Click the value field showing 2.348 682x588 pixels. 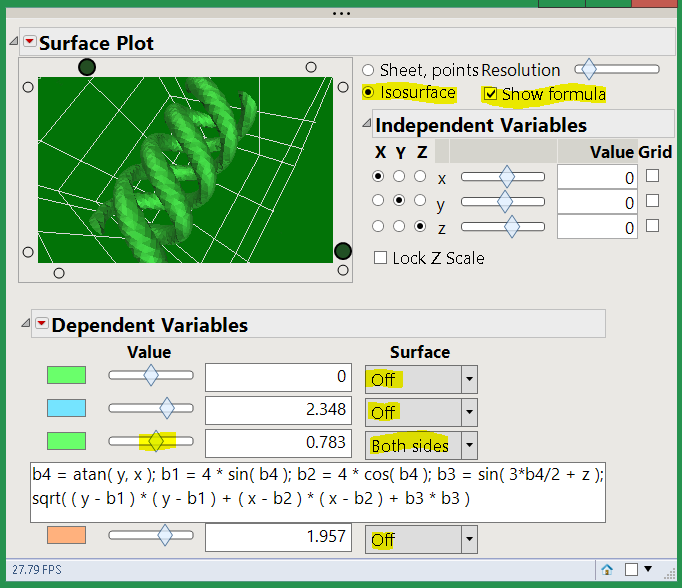278,410
